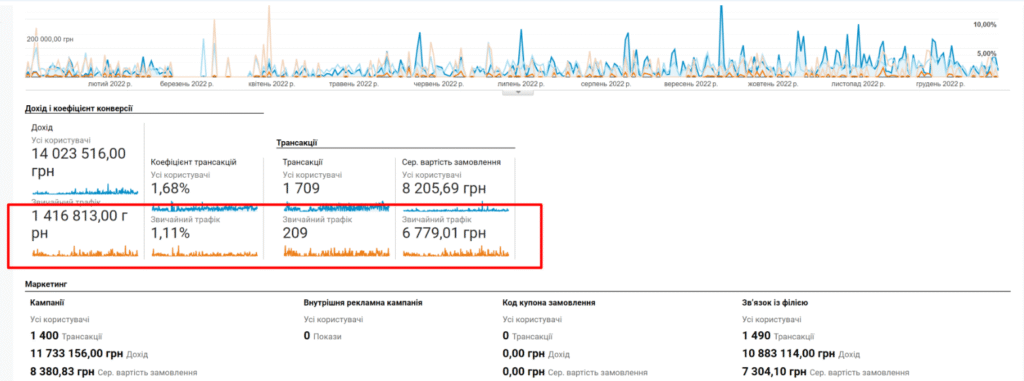This screenshot has width=1024, height=381.
Task: Open the orange sparkline under 6 779,01 грн
Action: pos(456,251)
